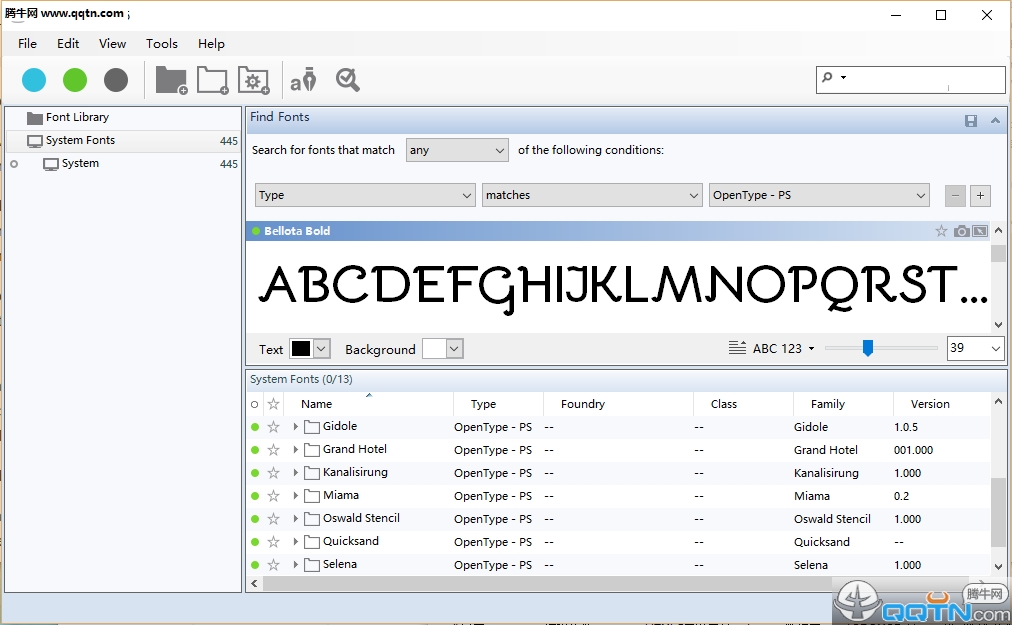This screenshot has height=625, width=1012.
Task: Open the 'any' match dropdown
Action: (x=457, y=150)
